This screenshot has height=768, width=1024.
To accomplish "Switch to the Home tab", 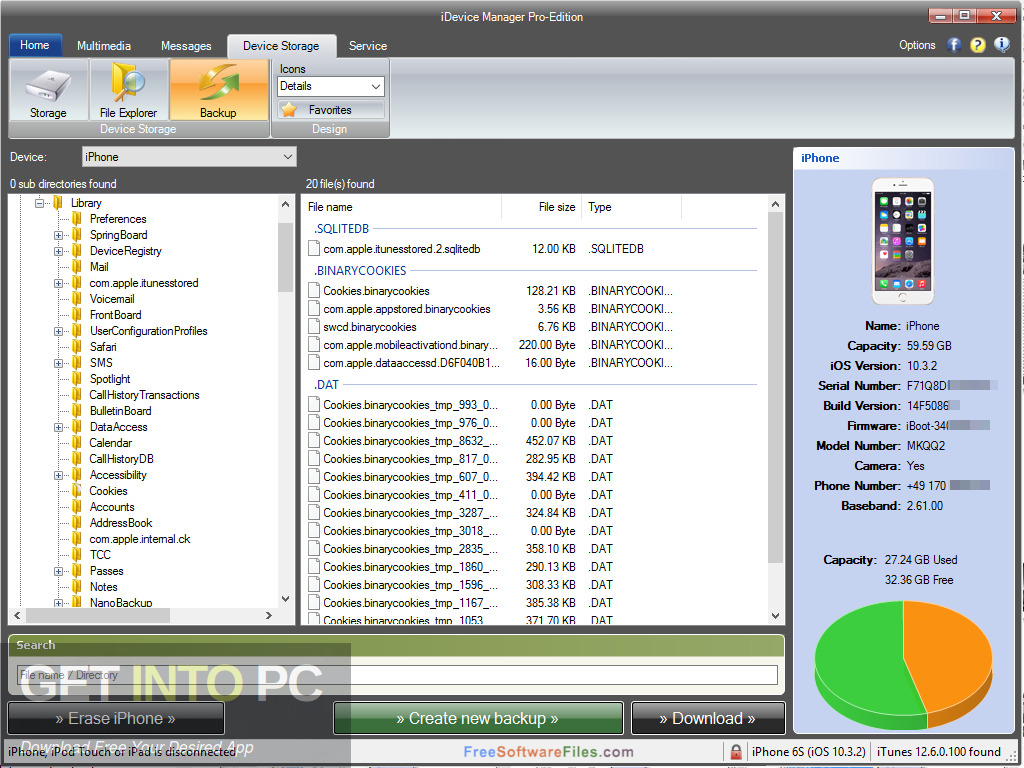I will pos(35,45).
